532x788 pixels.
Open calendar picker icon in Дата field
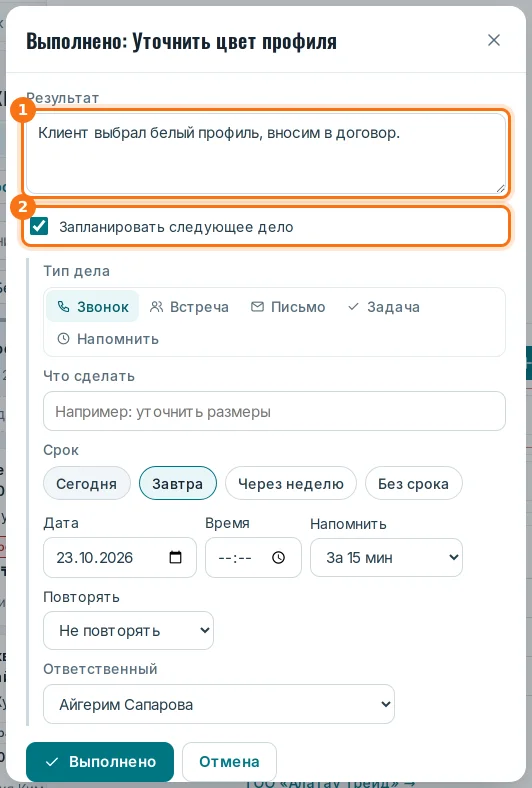175,557
